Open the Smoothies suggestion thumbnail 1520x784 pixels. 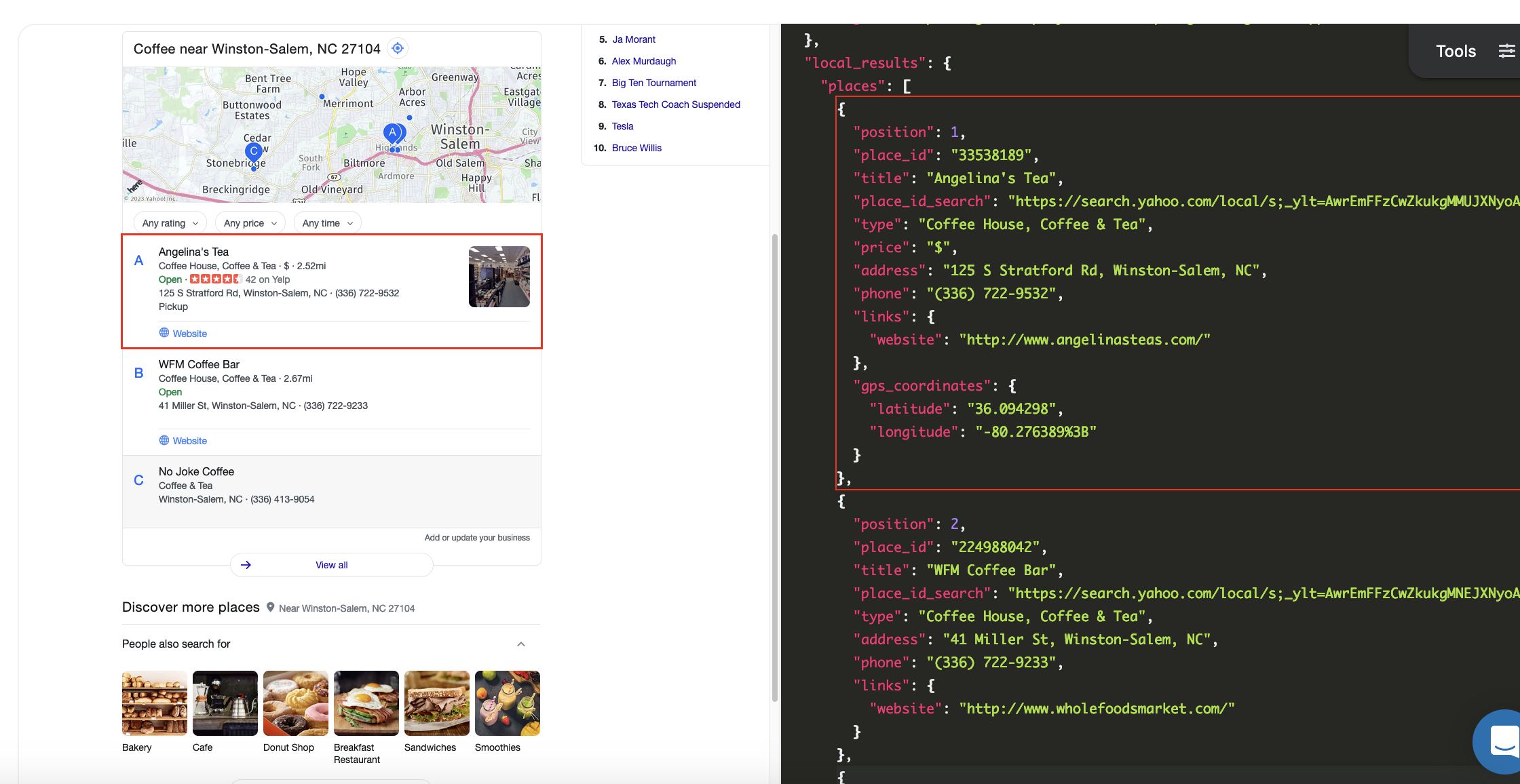point(507,703)
